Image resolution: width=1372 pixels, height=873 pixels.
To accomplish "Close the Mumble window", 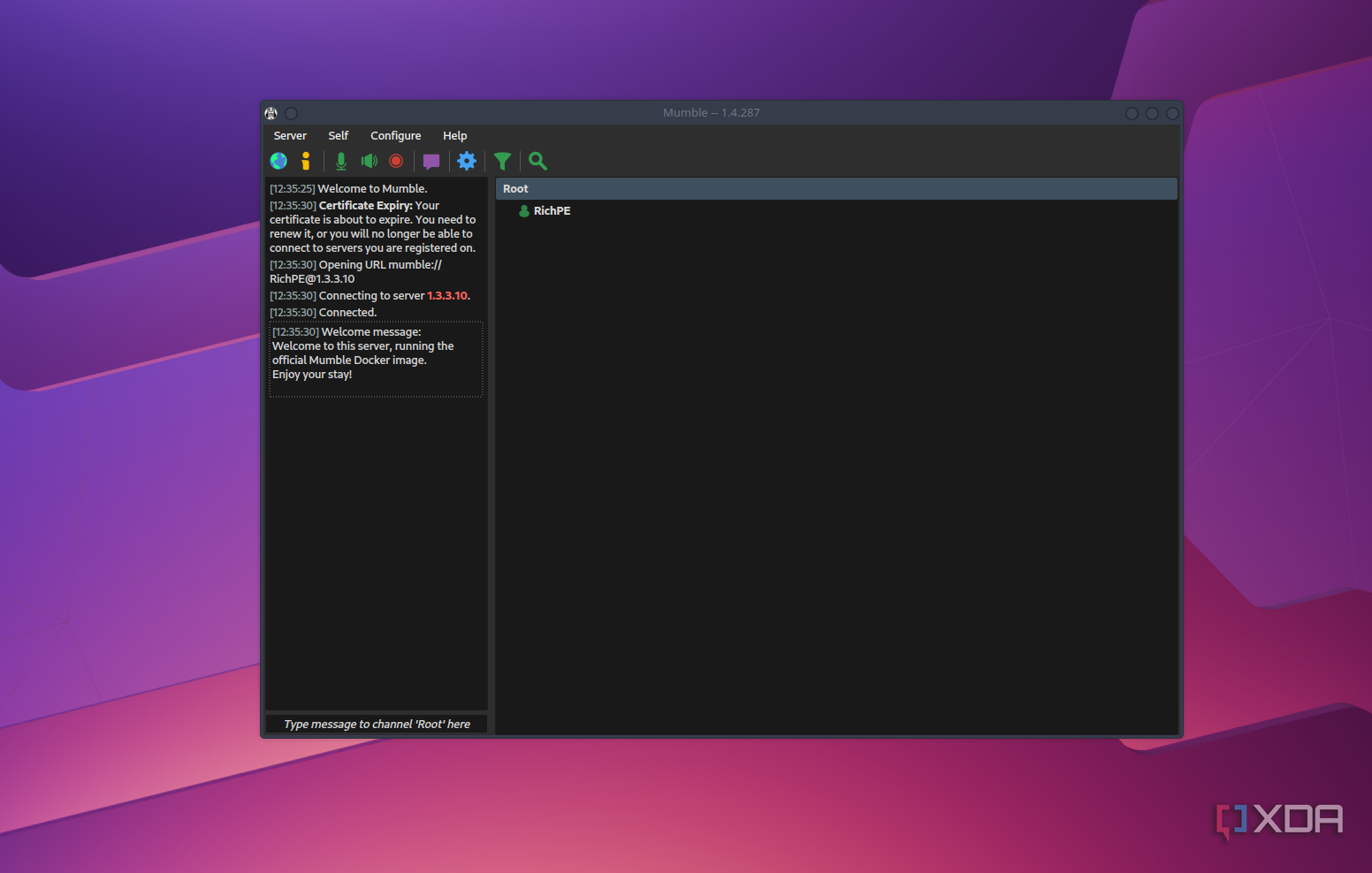I will [x=1172, y=113].
